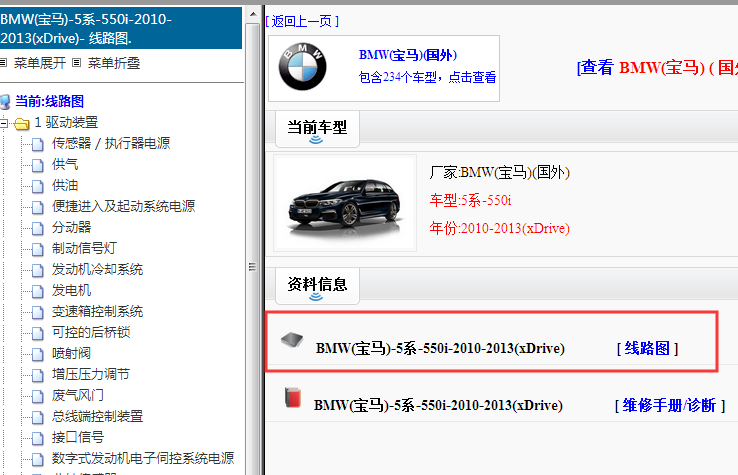
Task: Click the page icon beside 接口信号
Action: point(38,438)
